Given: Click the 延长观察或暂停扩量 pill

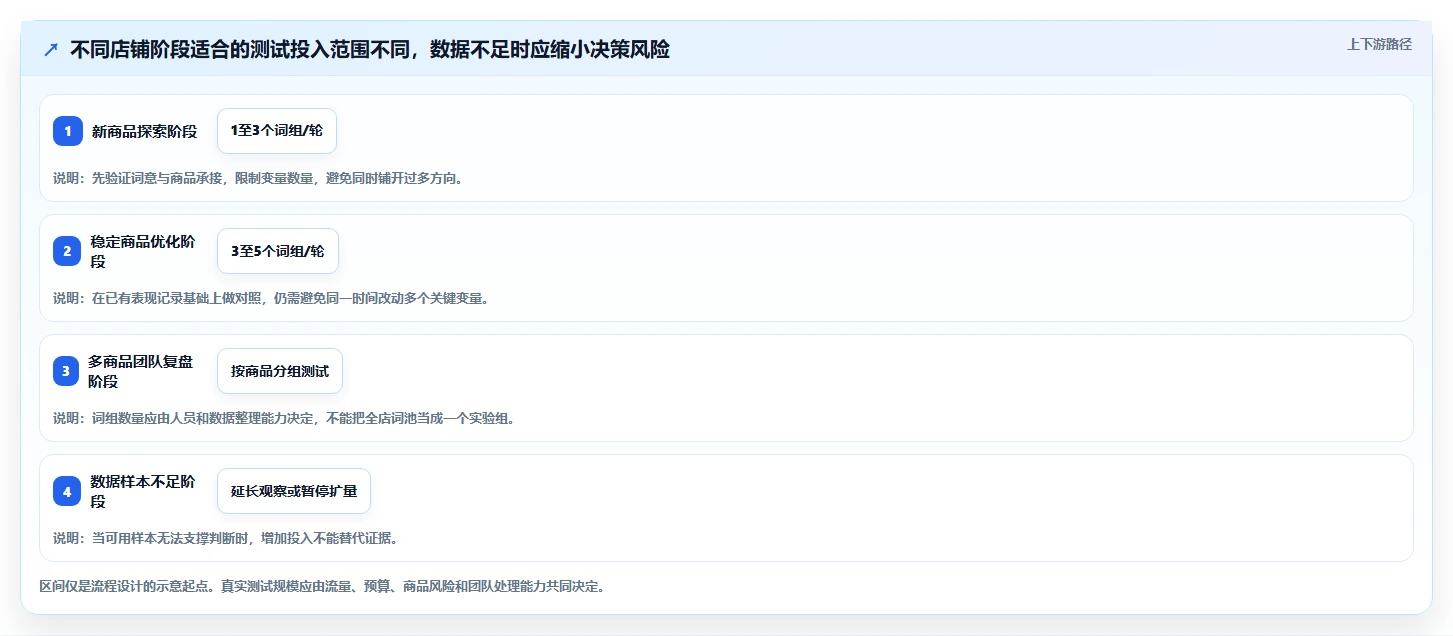Looking at the screenshot, I should click(294, 491).
